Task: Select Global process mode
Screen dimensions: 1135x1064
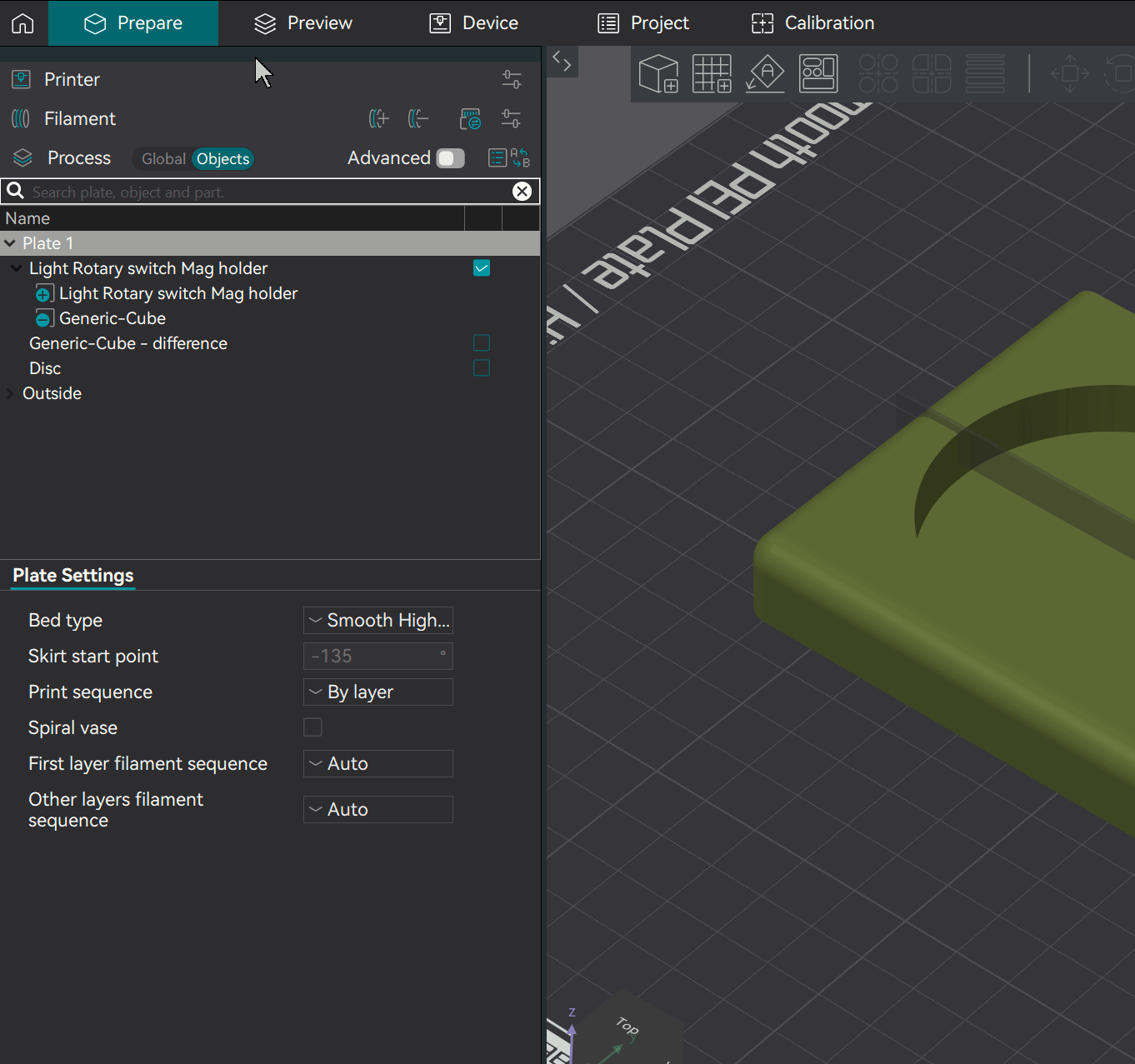Action: (163, 158)
